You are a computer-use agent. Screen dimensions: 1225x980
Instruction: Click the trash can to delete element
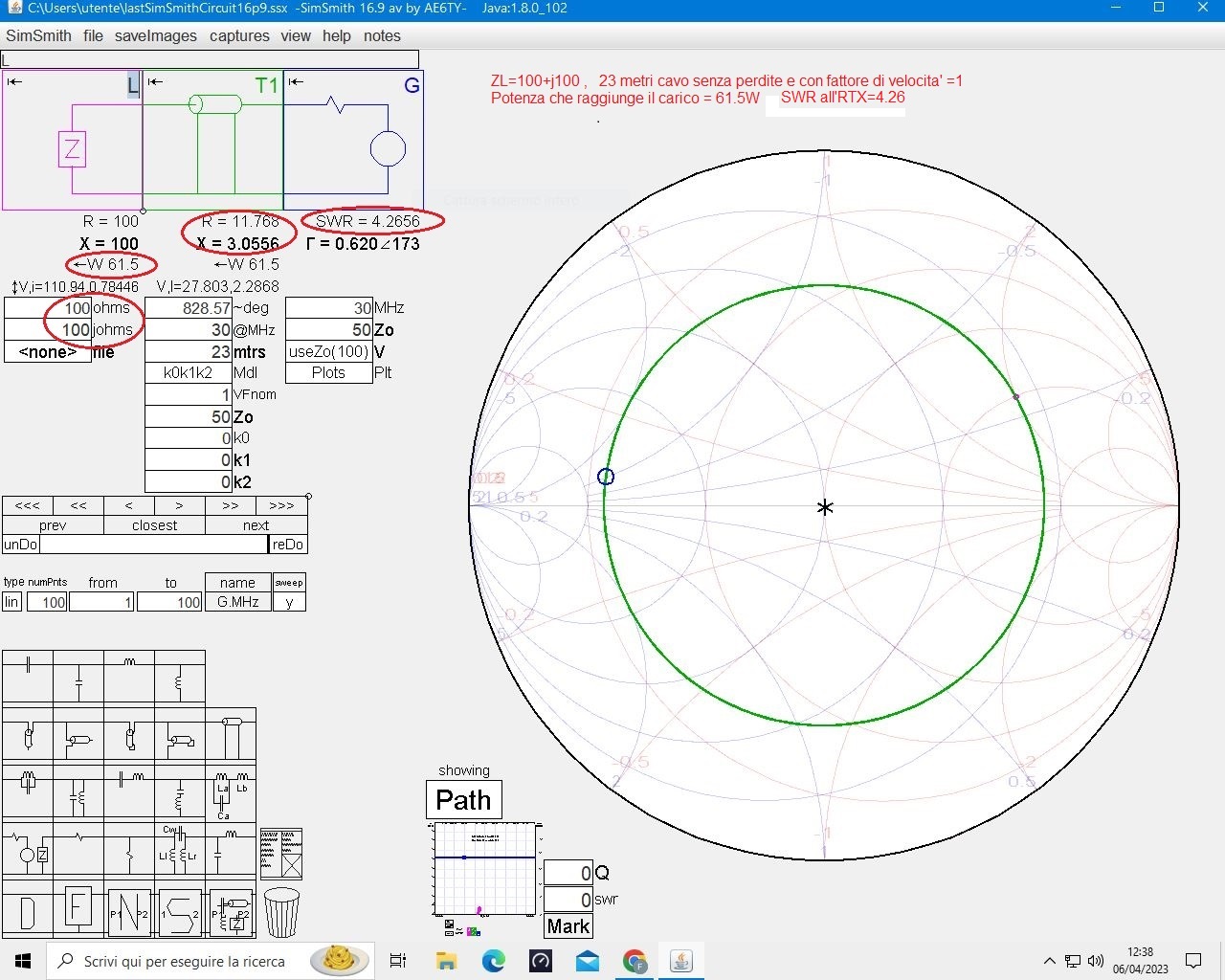tap(281, 912)
